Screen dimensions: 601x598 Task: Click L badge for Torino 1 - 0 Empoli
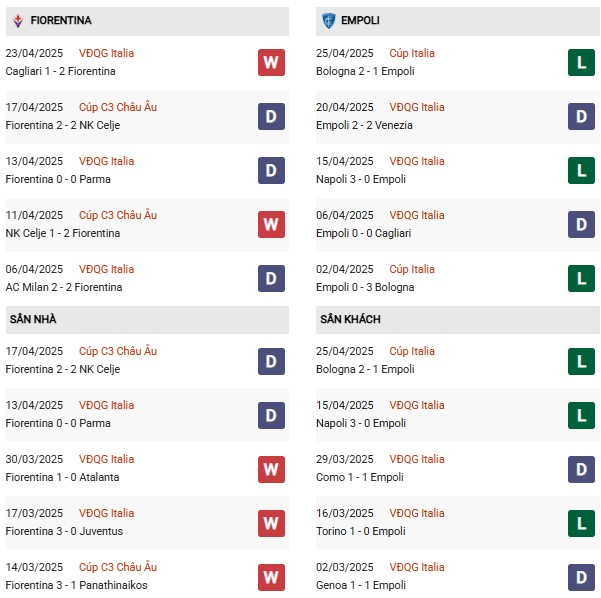point(582,522)
